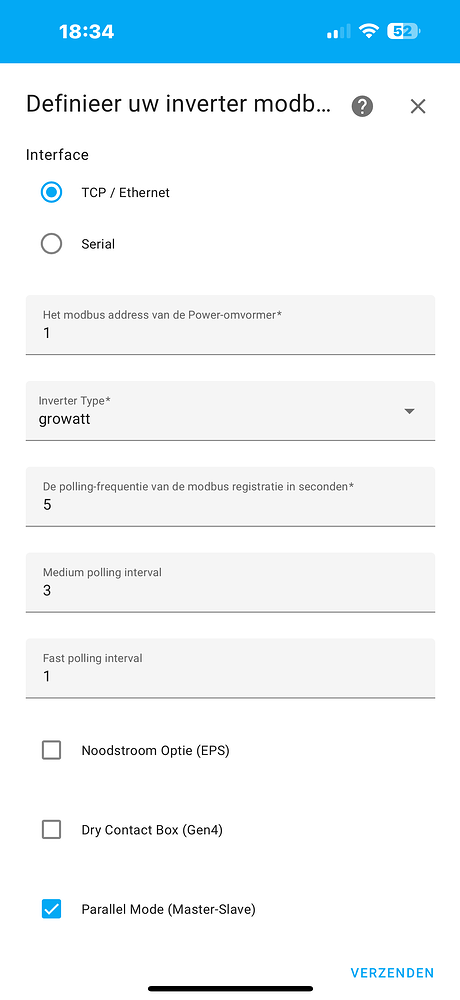Edit the Fast polling interval field

230,668
